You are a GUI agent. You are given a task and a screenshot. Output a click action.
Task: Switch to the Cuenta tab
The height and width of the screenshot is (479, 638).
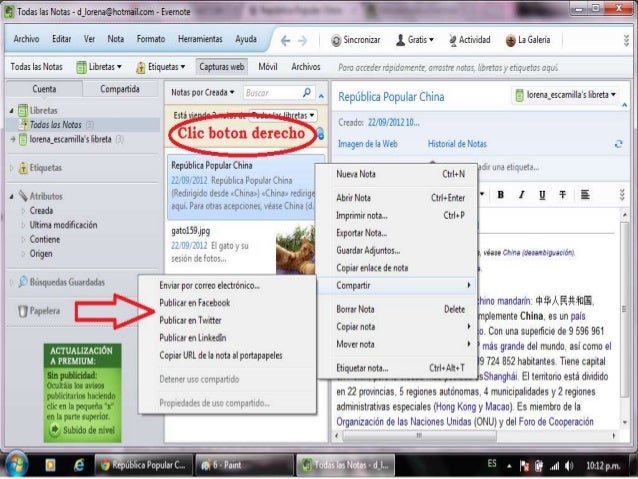pyautogui.click(x=44, y=89)
